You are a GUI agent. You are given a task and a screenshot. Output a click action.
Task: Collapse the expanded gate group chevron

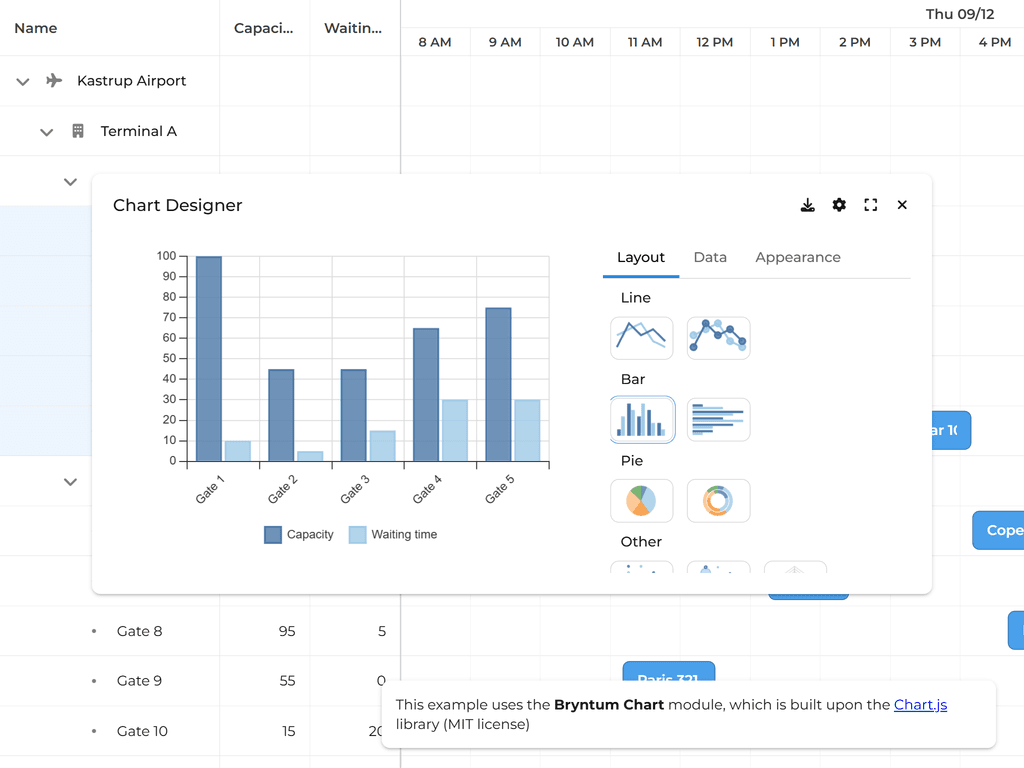[70, 181]
